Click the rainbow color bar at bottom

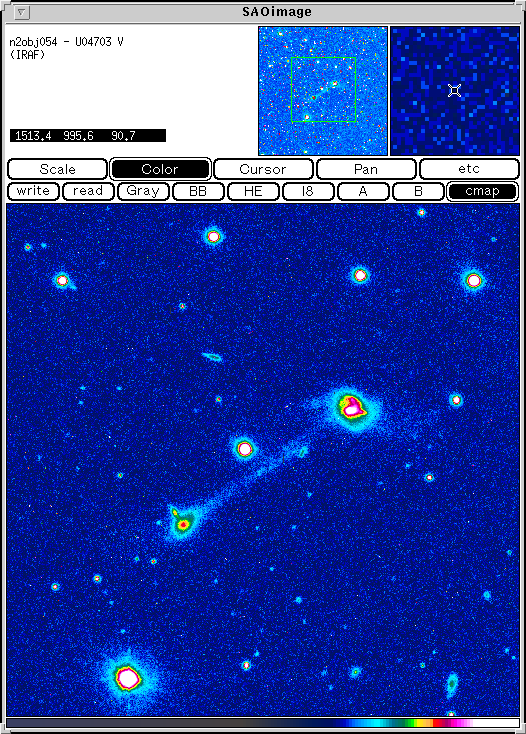coord(263,723)
